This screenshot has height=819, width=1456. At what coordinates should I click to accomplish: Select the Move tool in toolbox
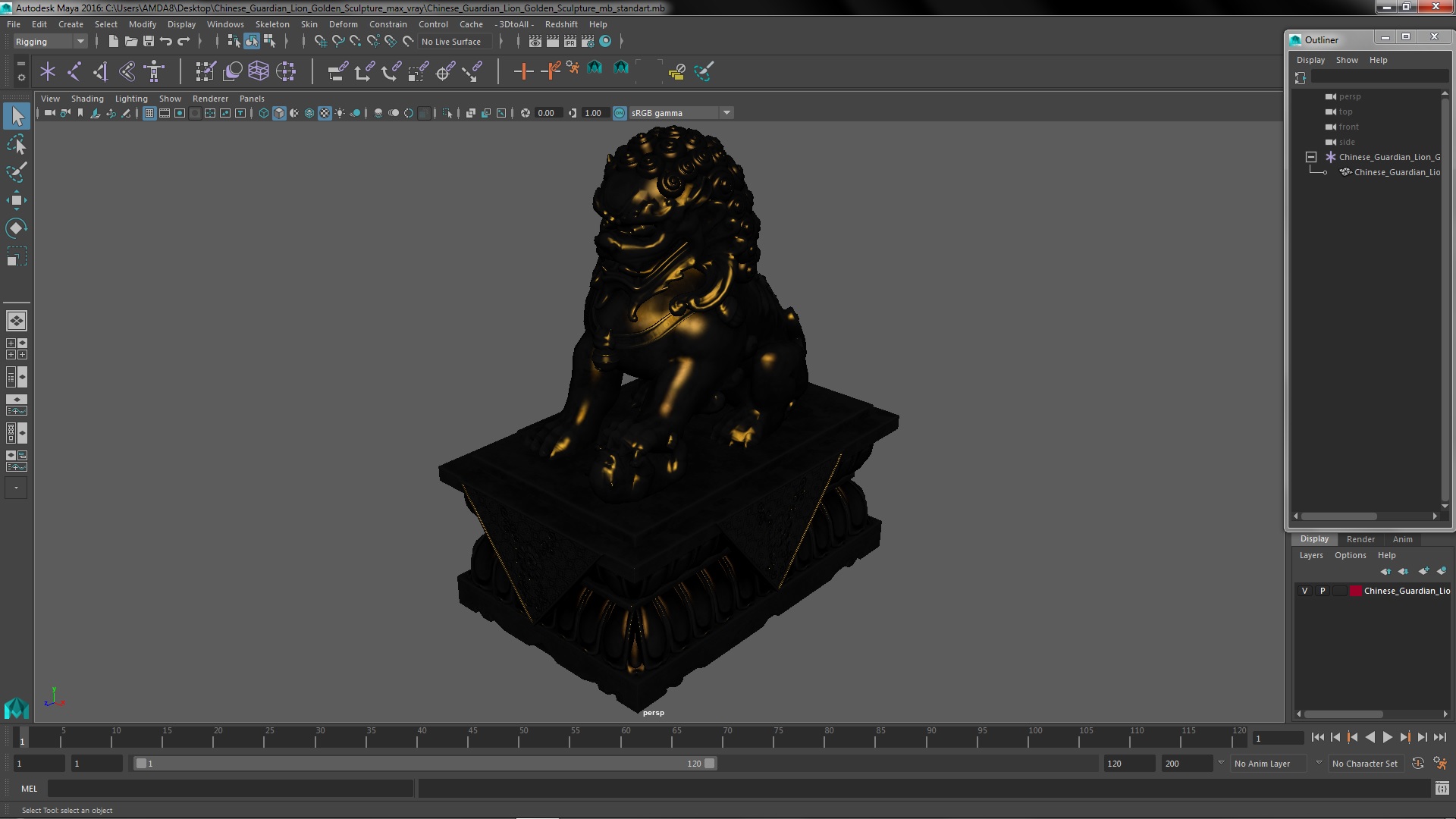pyautogui.click(x=16, y=200)
